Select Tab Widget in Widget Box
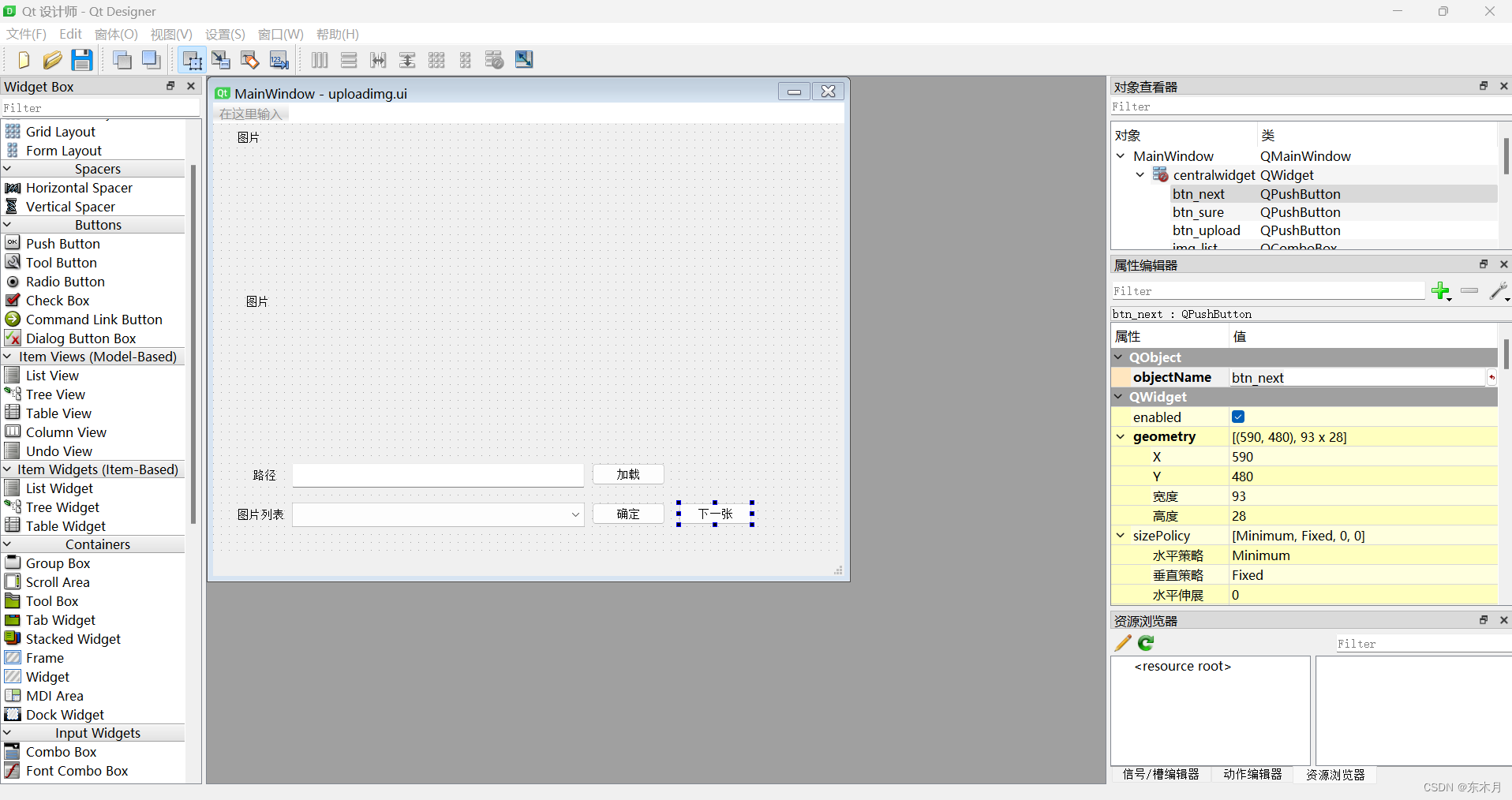Screen dimensions: 1512x800 click(61, 620)
